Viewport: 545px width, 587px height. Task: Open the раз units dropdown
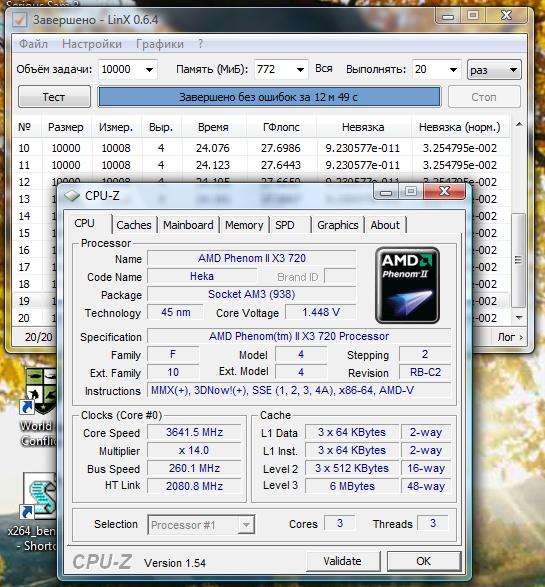coord(494,70)
